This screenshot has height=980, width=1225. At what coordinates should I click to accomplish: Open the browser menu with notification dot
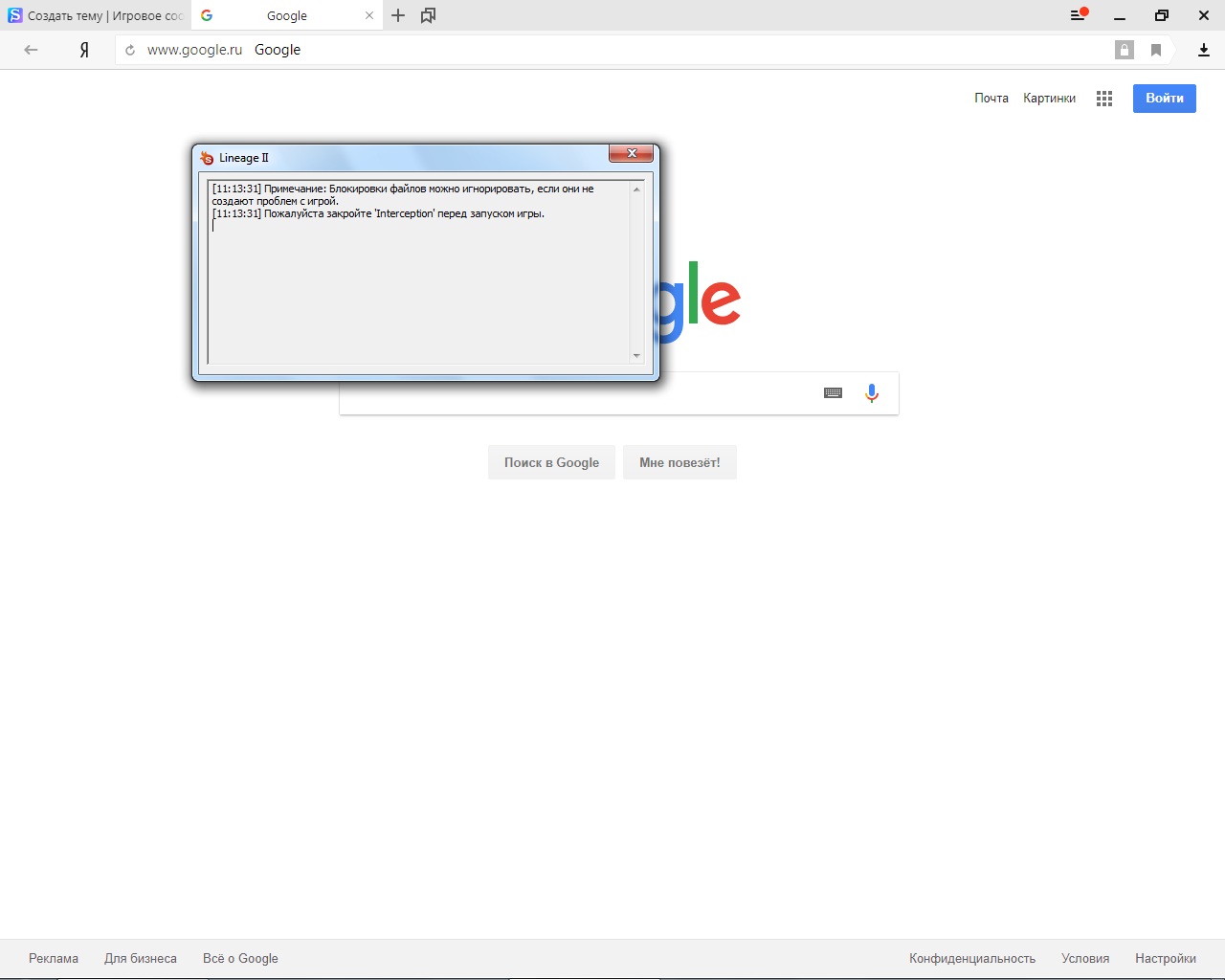tap(1078, 15)
